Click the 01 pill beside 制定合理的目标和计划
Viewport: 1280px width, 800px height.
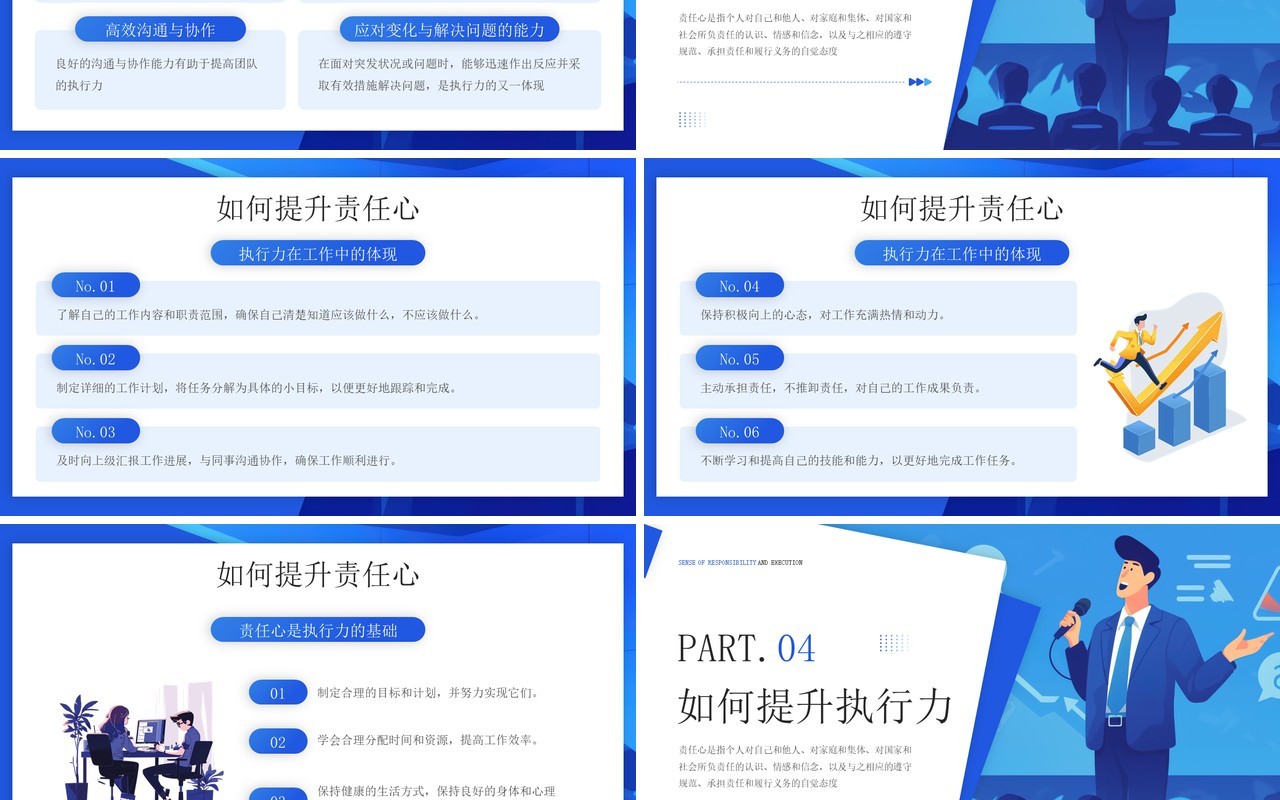[x=278, y=693]
